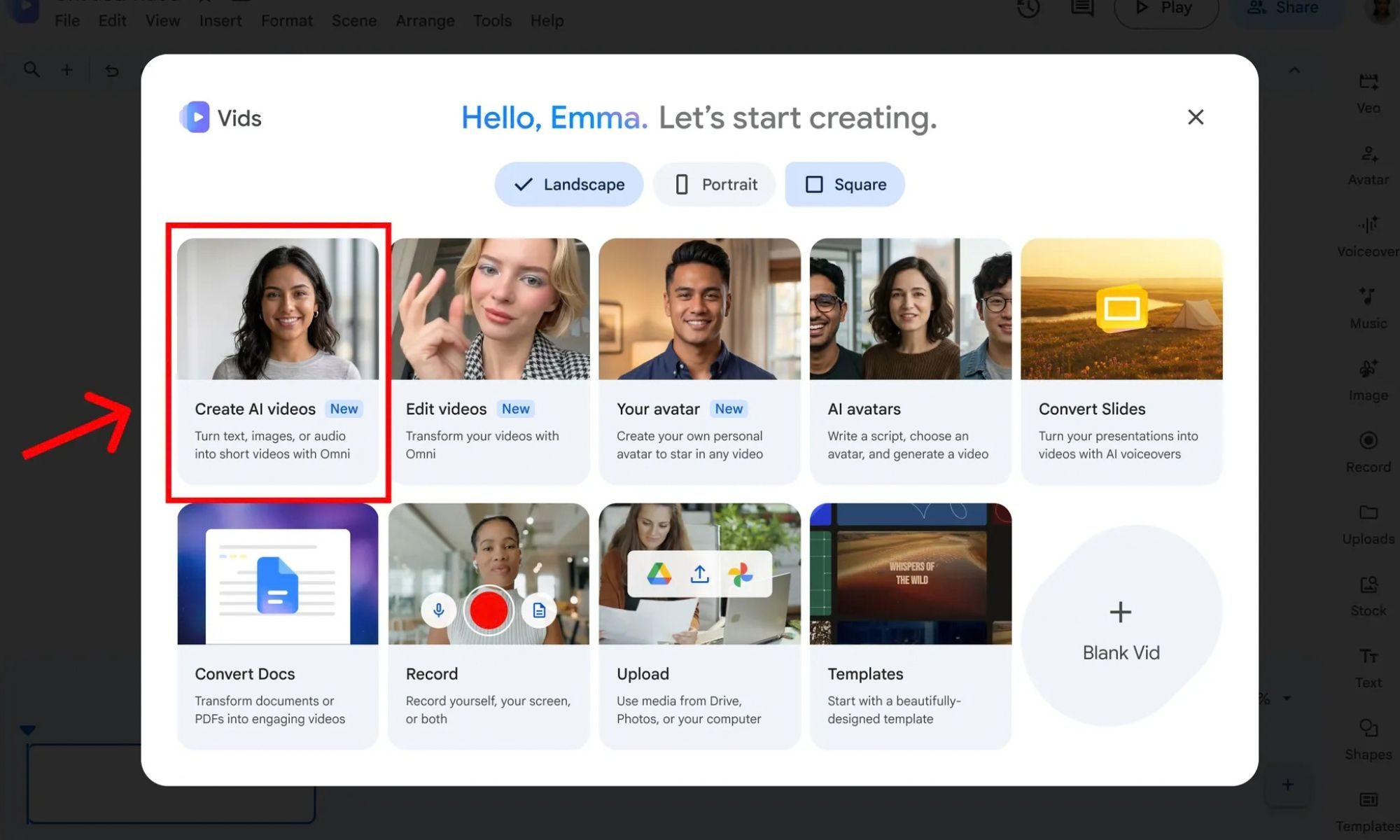Open the zoom percentage dropdown arrow

[x=1287, y=698]
